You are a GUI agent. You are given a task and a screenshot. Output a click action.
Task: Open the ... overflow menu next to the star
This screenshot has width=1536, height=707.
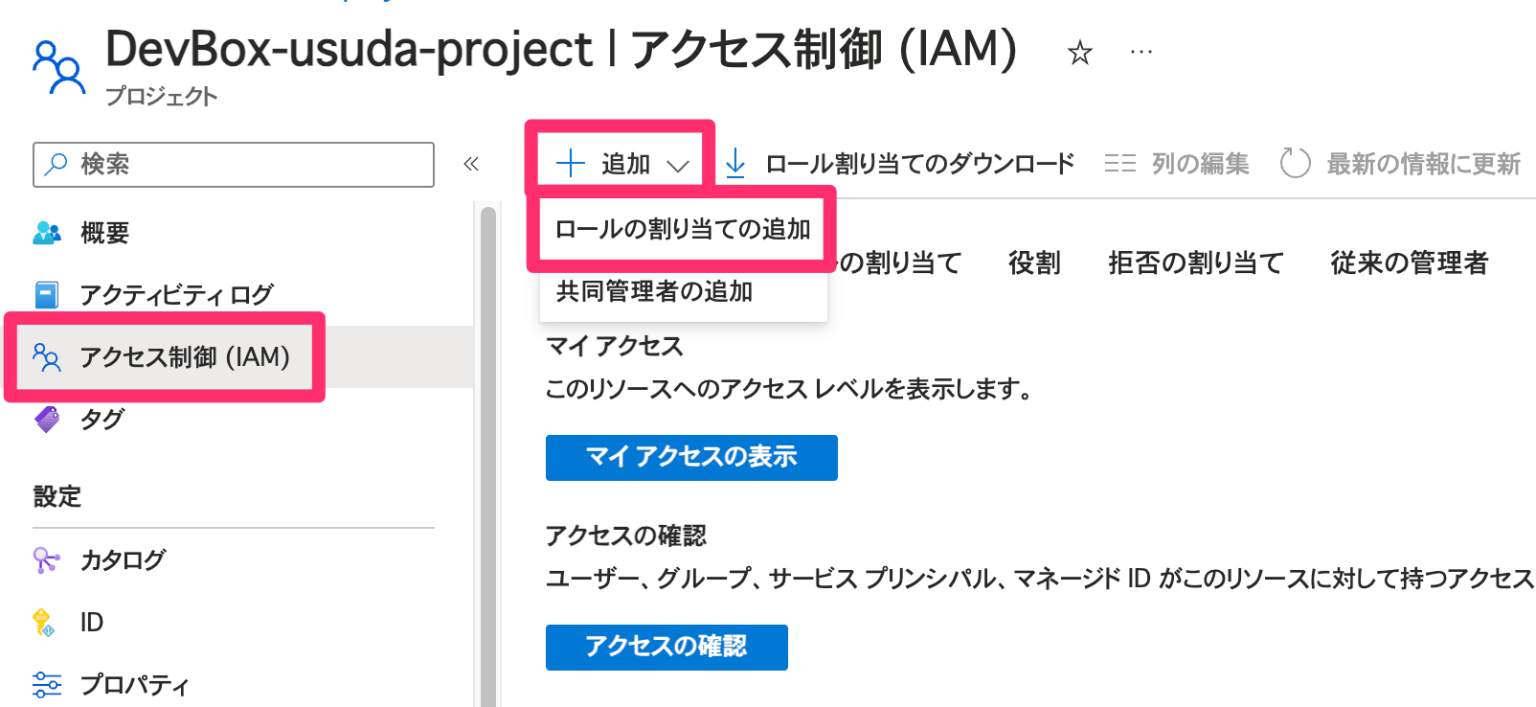[1141, 52]
